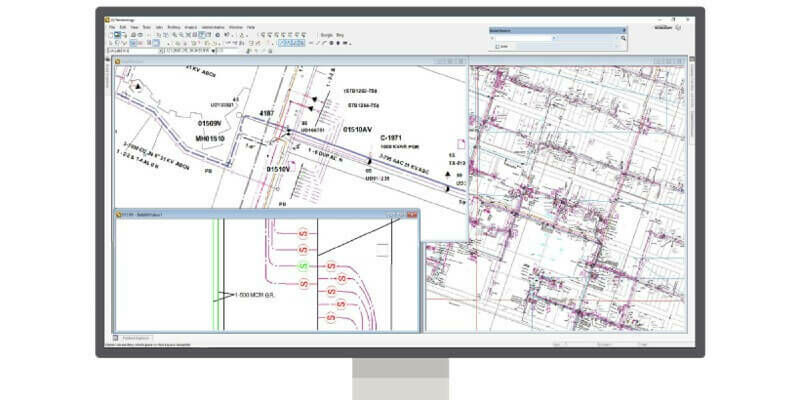Select the green S symbol in the substation window
The image size is (800, 400).
click(x=304, y=266)
